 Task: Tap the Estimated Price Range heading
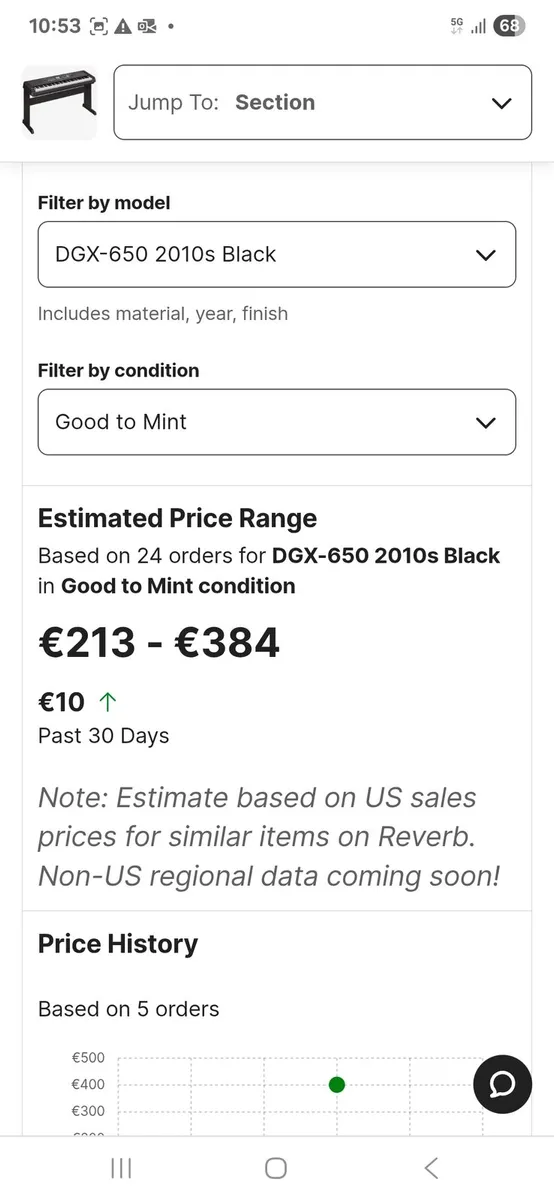[x=177, y=518]
